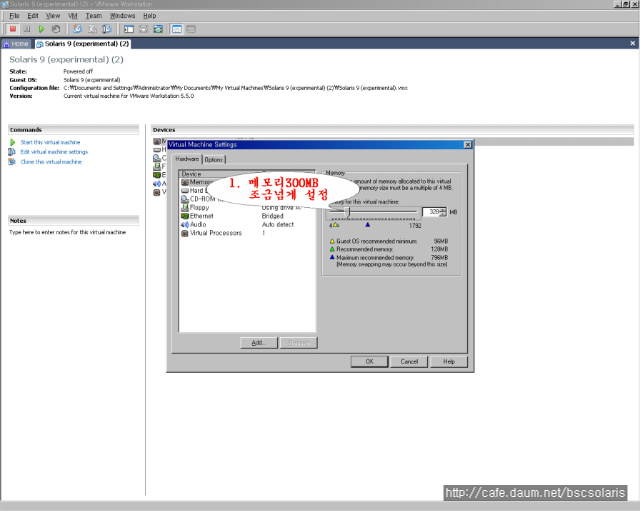Click the Device column header

(x=219, y=174)
